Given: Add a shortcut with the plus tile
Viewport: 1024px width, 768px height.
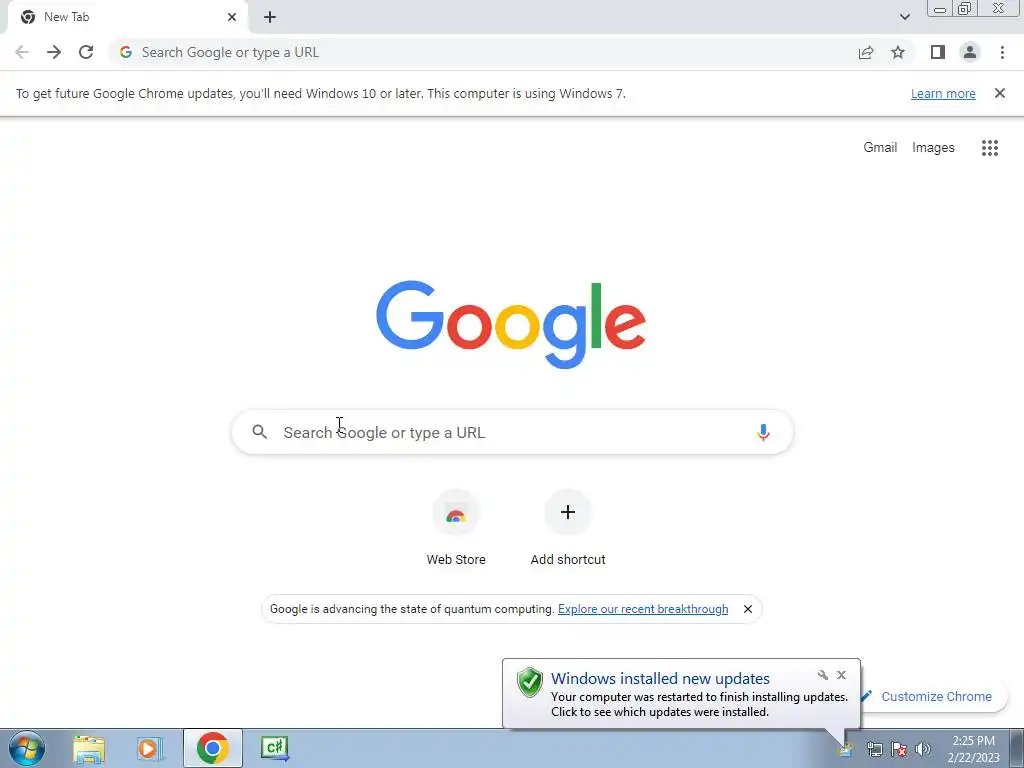Looking at the screenshot, I should pyautogui.click(x=568, y=513).
